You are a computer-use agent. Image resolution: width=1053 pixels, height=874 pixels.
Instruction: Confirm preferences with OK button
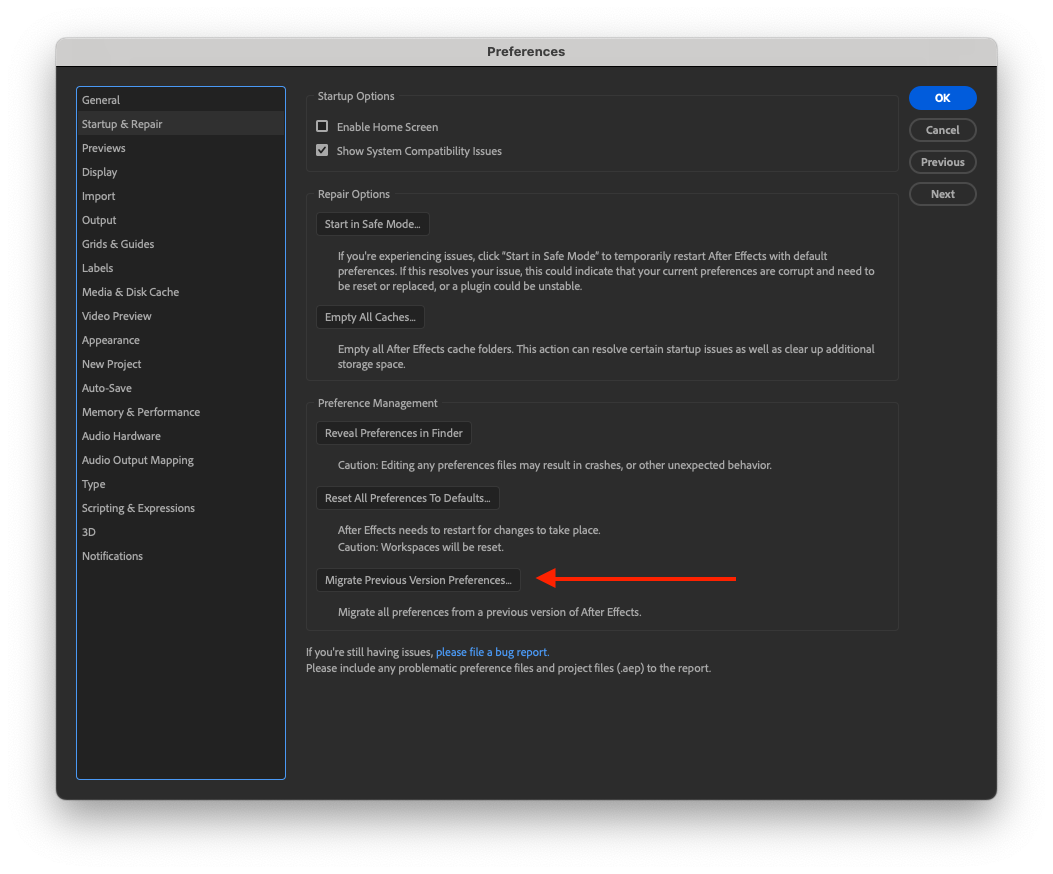(x=942, y=97)
